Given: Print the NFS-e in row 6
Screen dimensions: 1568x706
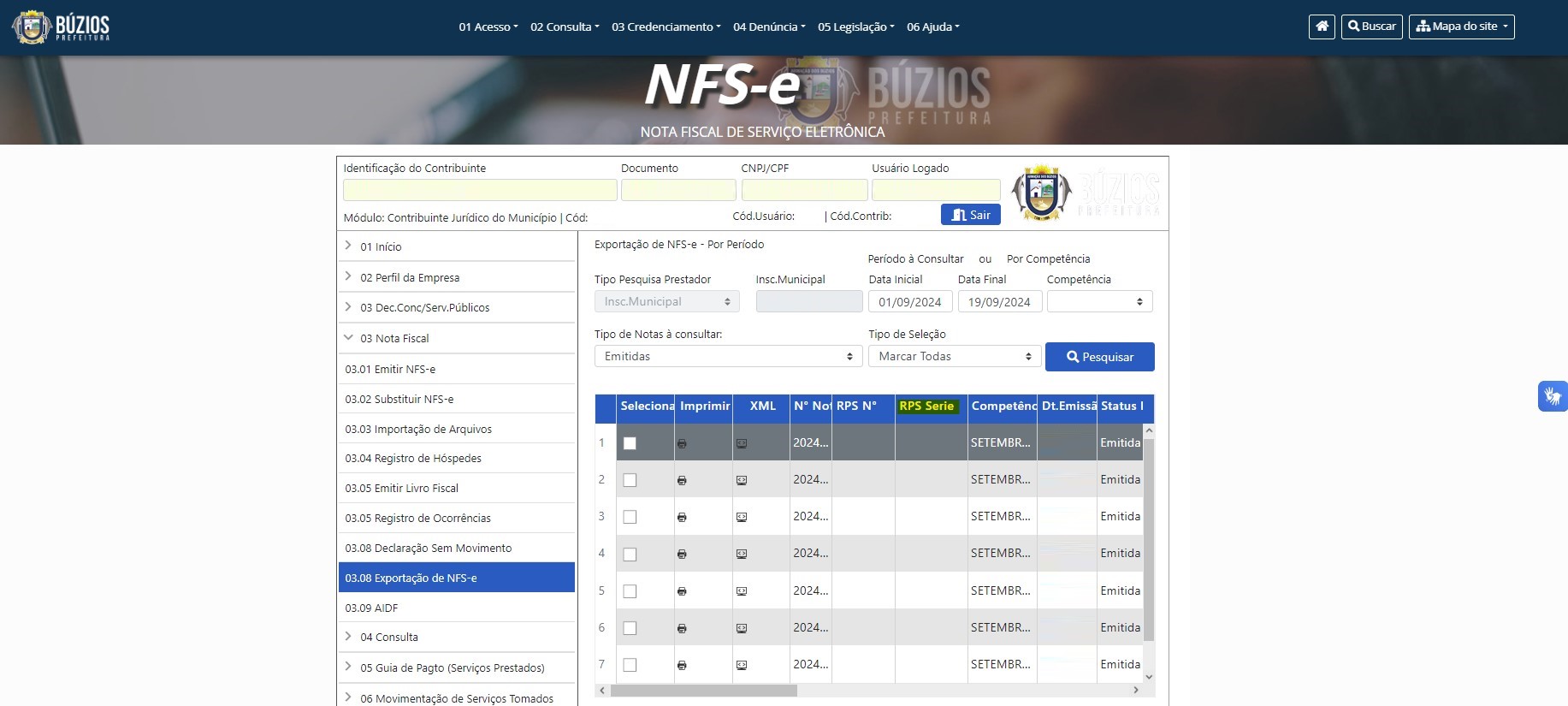Looking at the screenshot, I should click(682, 628).
